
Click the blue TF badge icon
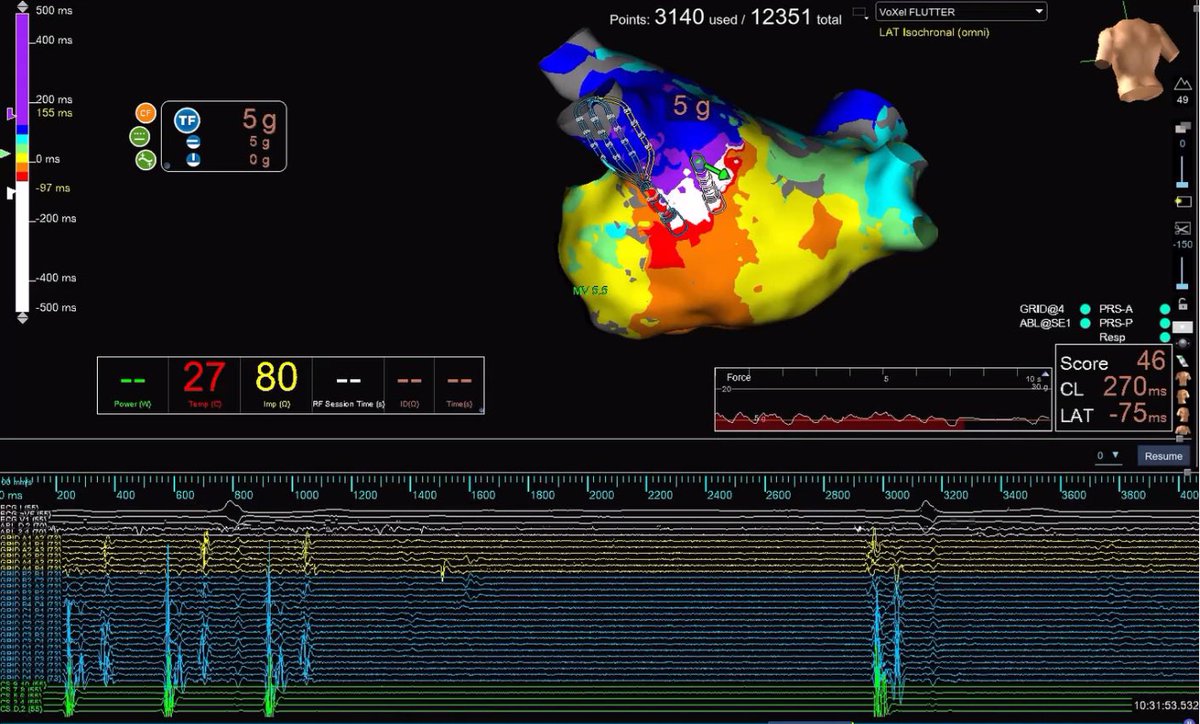click(187, 121)
